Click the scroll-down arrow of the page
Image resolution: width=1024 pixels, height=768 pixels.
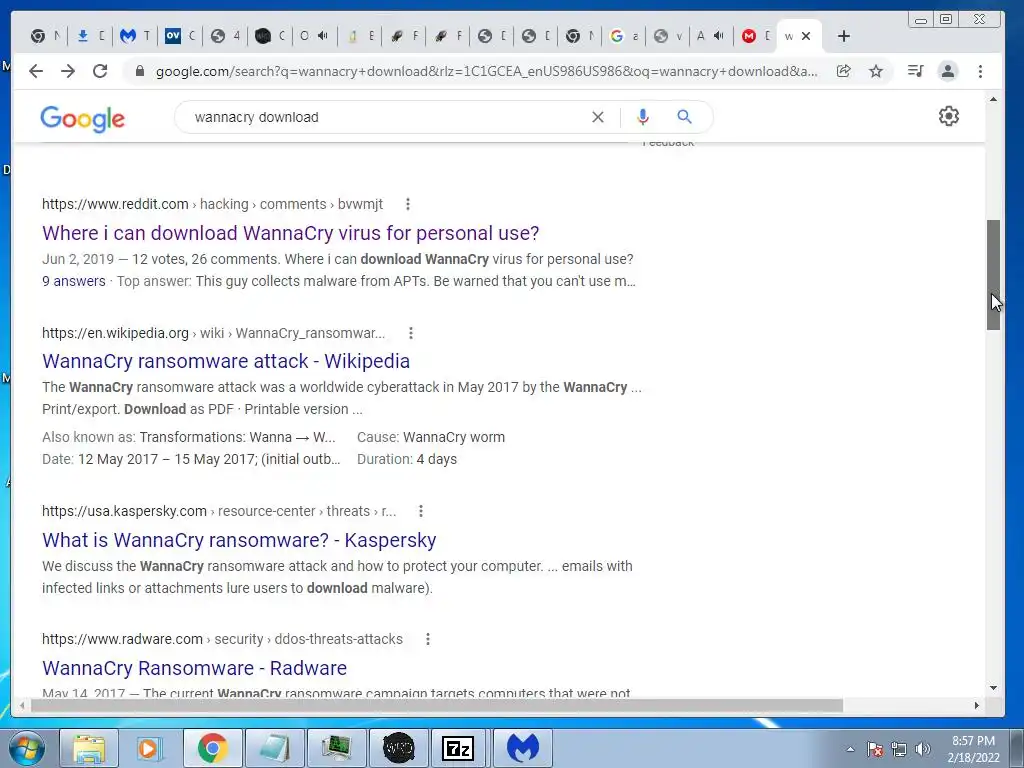point(993,688)
